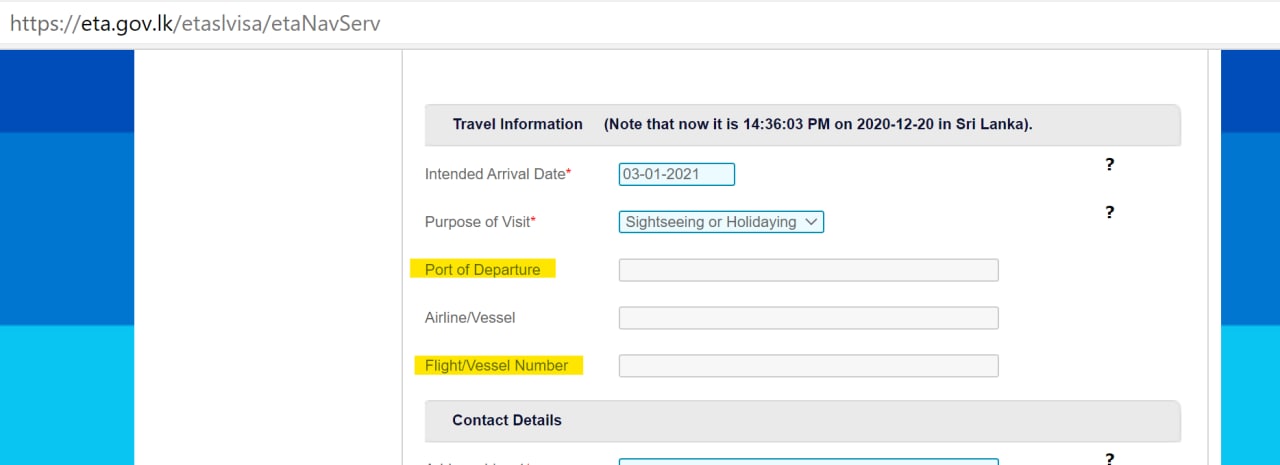This screenshot has height=465, width=1280.
Task: Click the highlighted Port of Departure label
Action: click(x=483, y=270)
